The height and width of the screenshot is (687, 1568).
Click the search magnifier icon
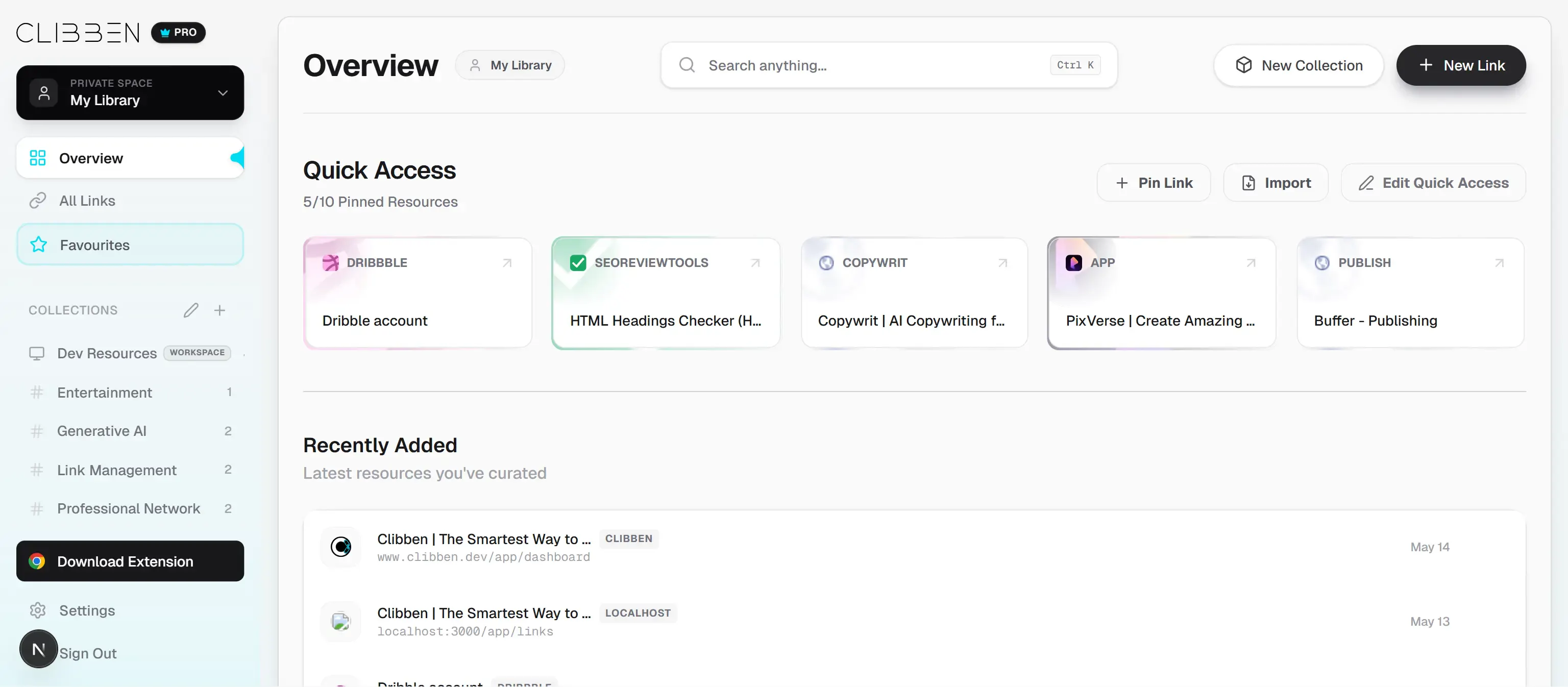687,65
